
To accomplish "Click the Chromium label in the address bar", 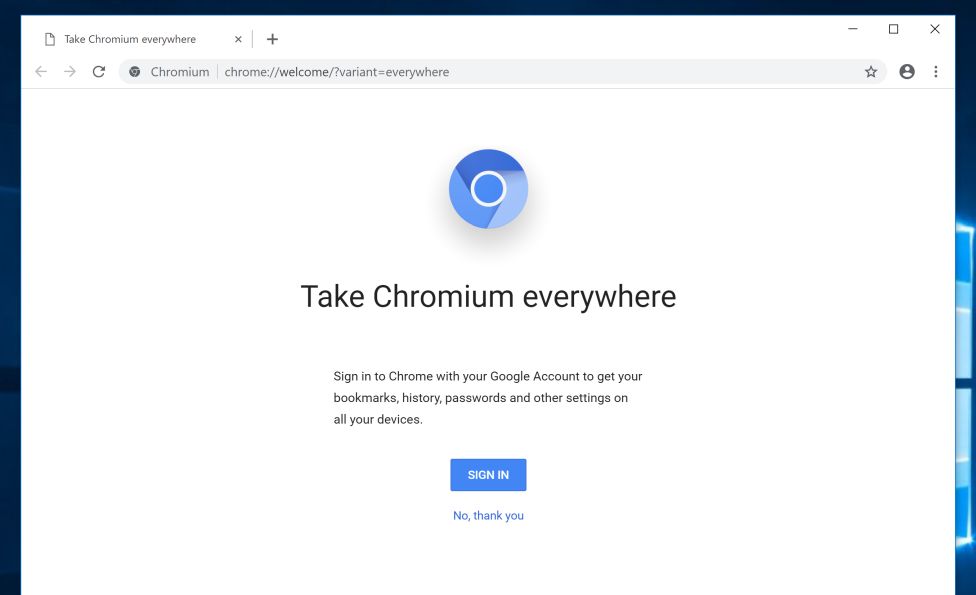I will click(180, 71).
